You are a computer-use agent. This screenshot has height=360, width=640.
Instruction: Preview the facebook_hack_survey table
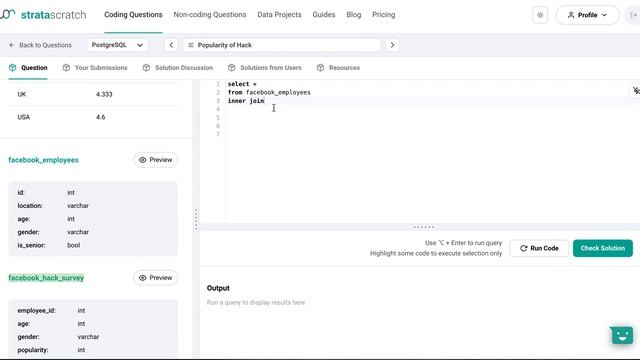pos(156,278)
